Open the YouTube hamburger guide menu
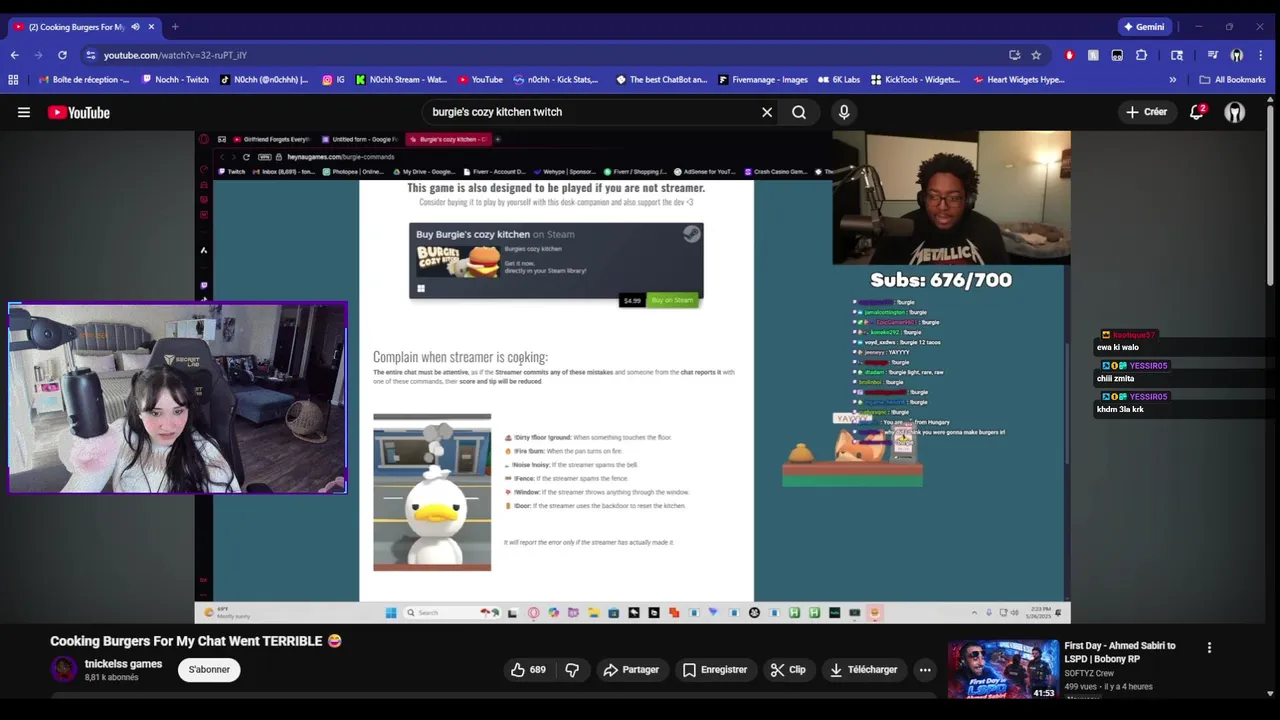Viewport: 1280px width, 720px height. click(x=23, y=112)
